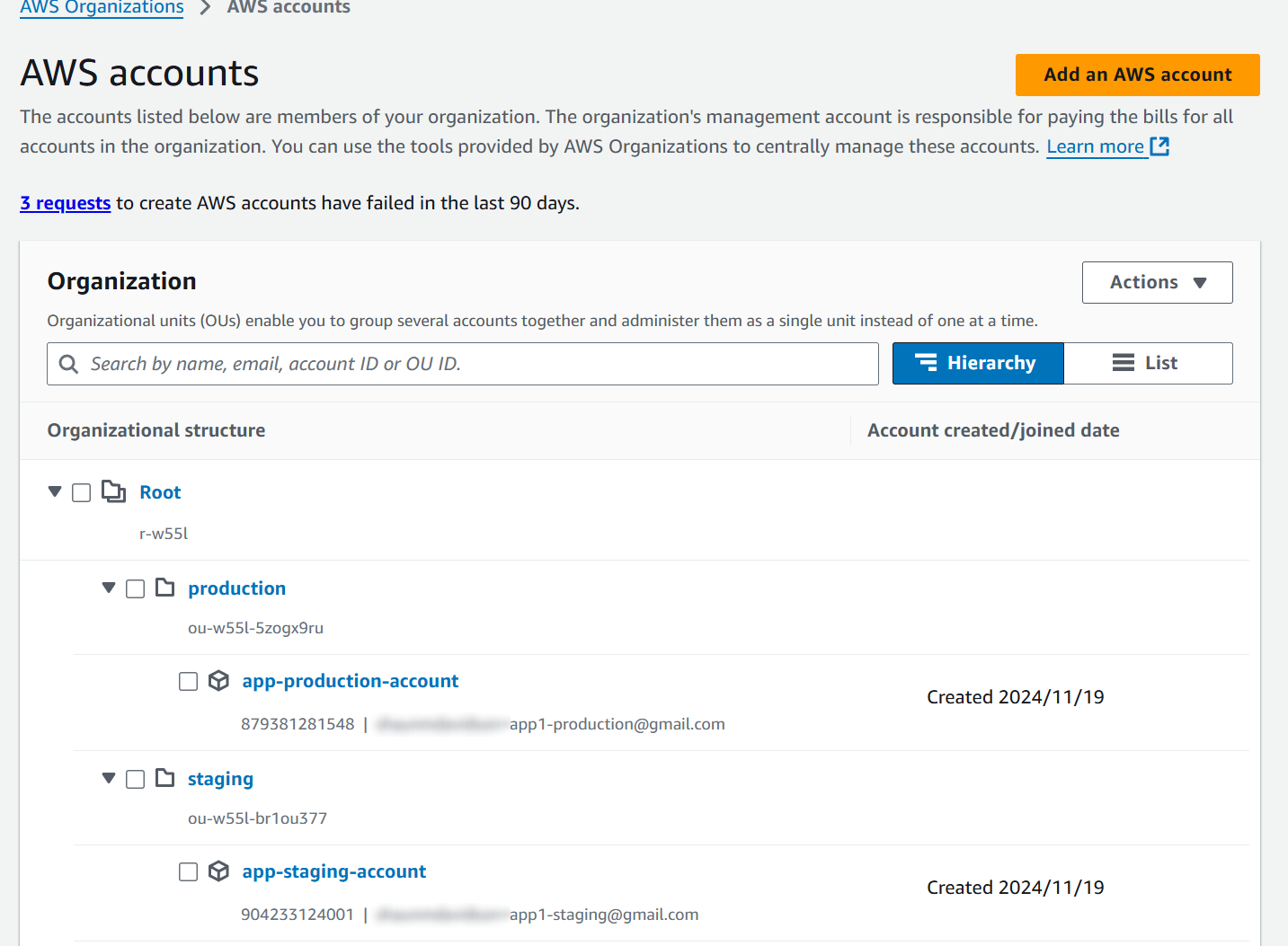Open app-staging-account details
Viewport: 1288px width, 946px height.
tap(334, 871)
